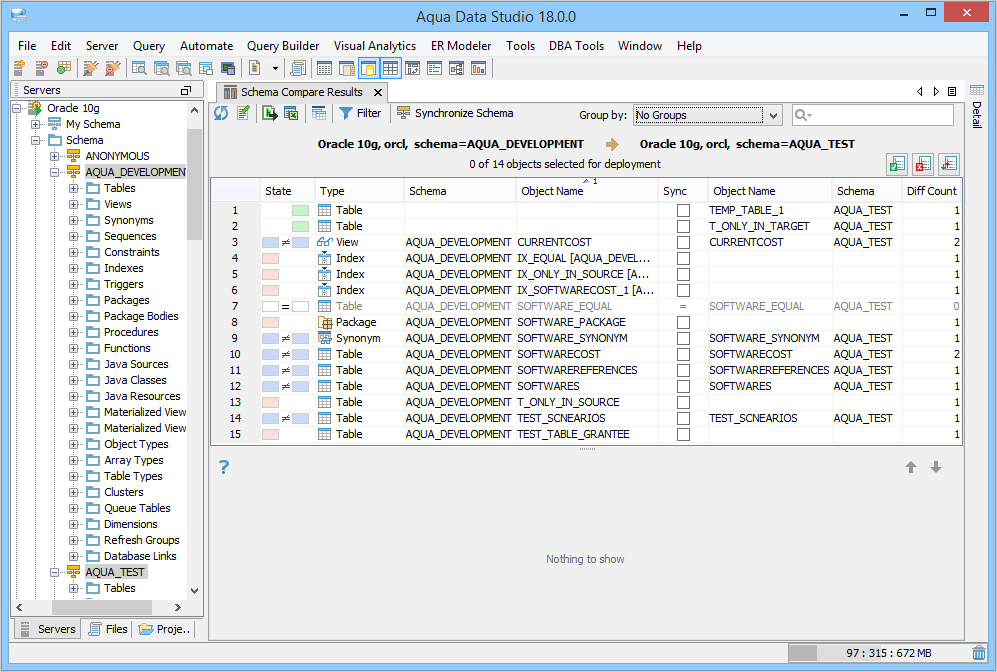997x672 pixels.
Task: Click the plug disconnect toolbar icon
Action: point(113,68)
